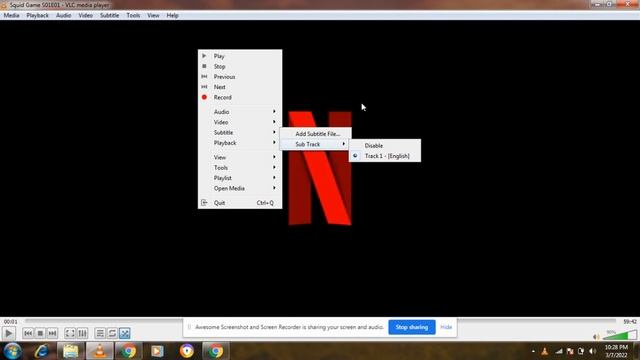Viewport: 640px width, 360px height.
Task: Mute audio with speaker icon in VLC
Action: tap(596, 337)
